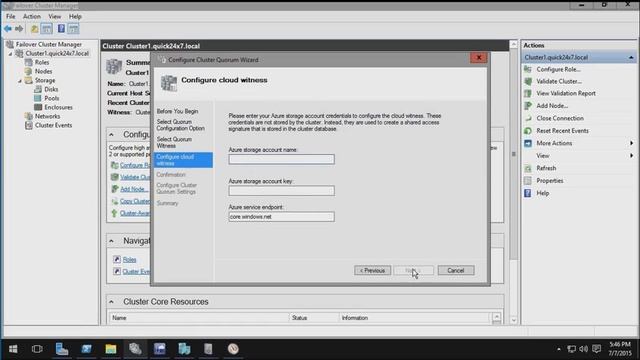Image resolution: width=640 pixels, height=360 pixels.
Task: Click Select Quorum Configuration Option step
Action: [x=180, y=125]
